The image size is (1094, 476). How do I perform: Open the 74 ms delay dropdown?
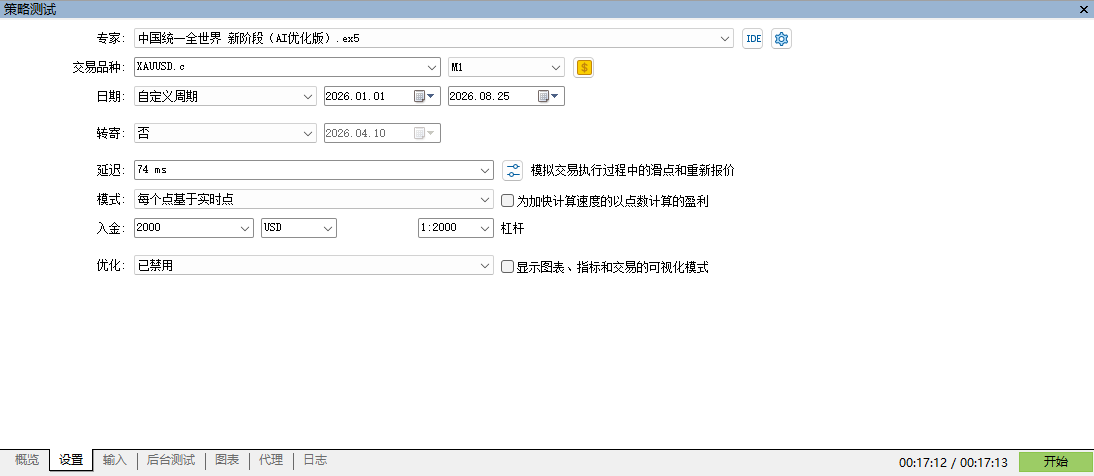(486, 170)
